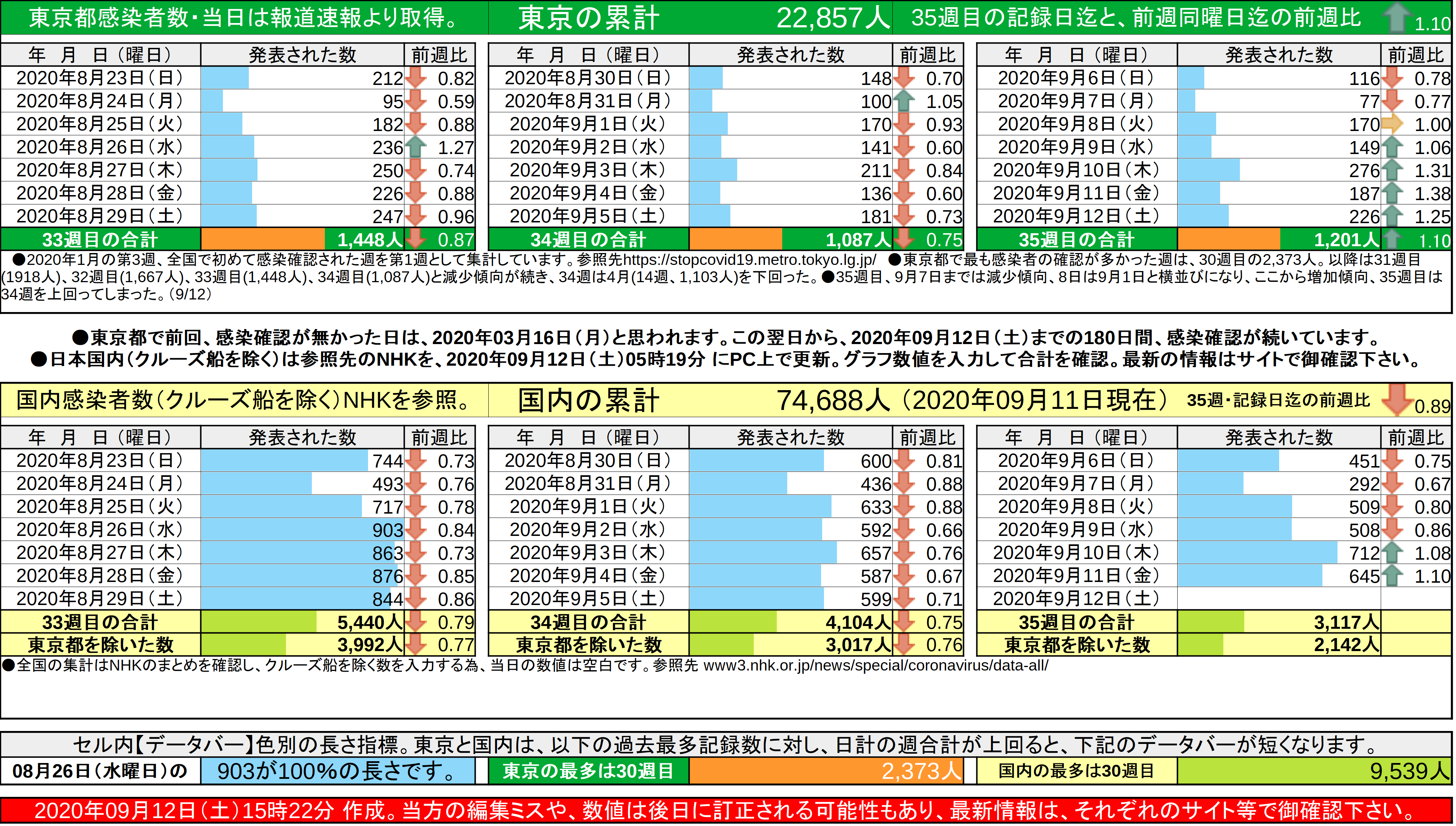
Task: Click the up arrow icon beside Tokyo 9月10日 1.31
Action: click(x=1392, y=171)
